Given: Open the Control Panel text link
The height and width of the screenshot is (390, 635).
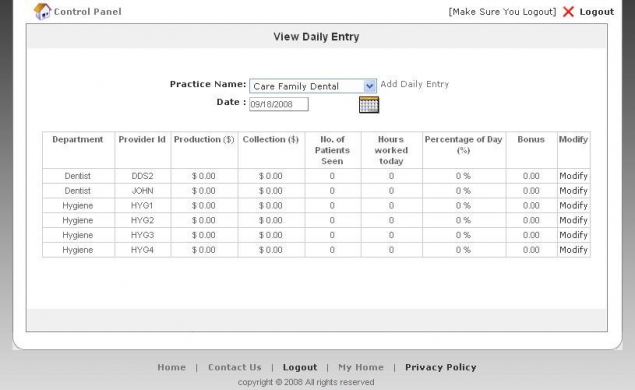Looking at the screenshot, I should point(87,12).
